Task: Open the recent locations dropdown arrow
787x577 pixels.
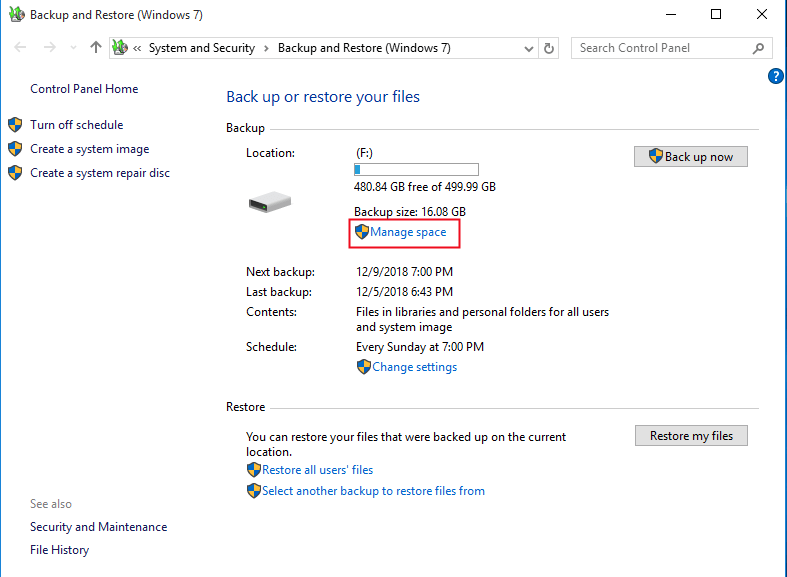Action: pyautogui.click(x=72, y=48)
